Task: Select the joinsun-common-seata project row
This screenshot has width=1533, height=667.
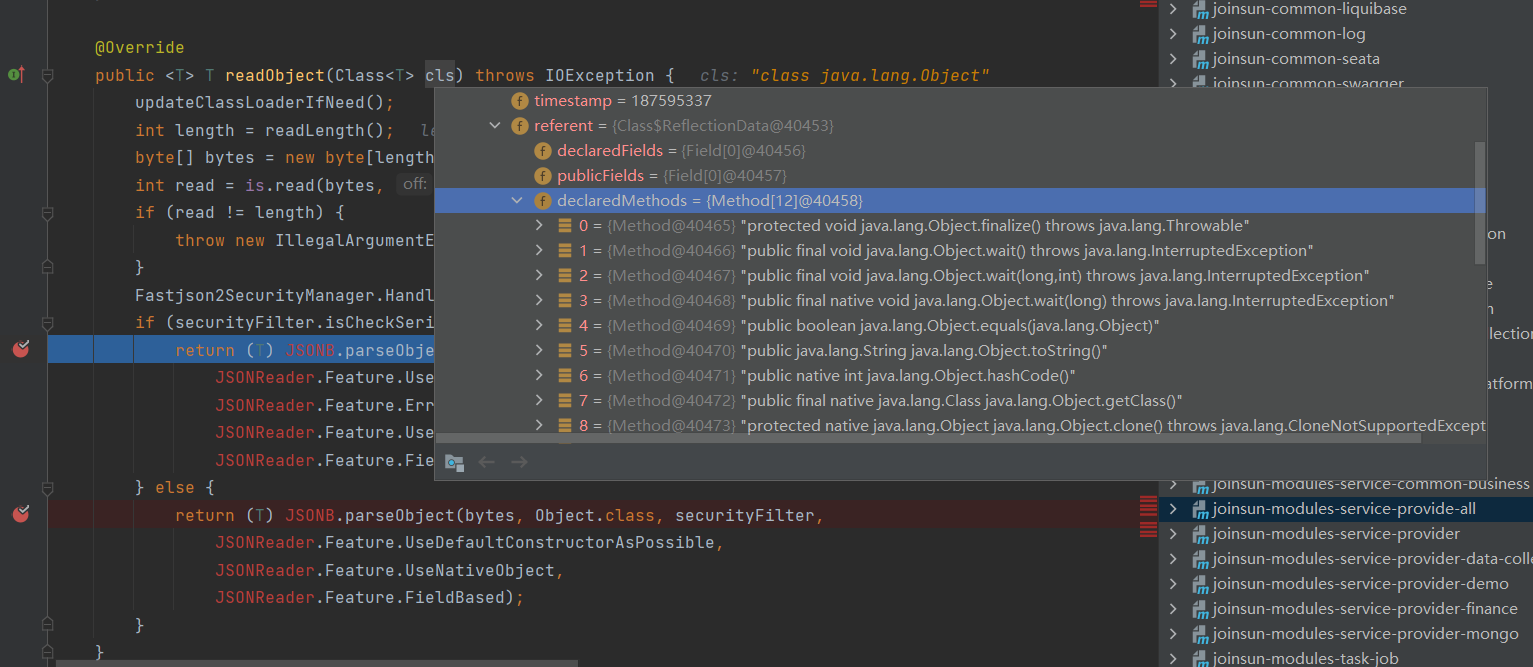Action: click(1346, 59)
